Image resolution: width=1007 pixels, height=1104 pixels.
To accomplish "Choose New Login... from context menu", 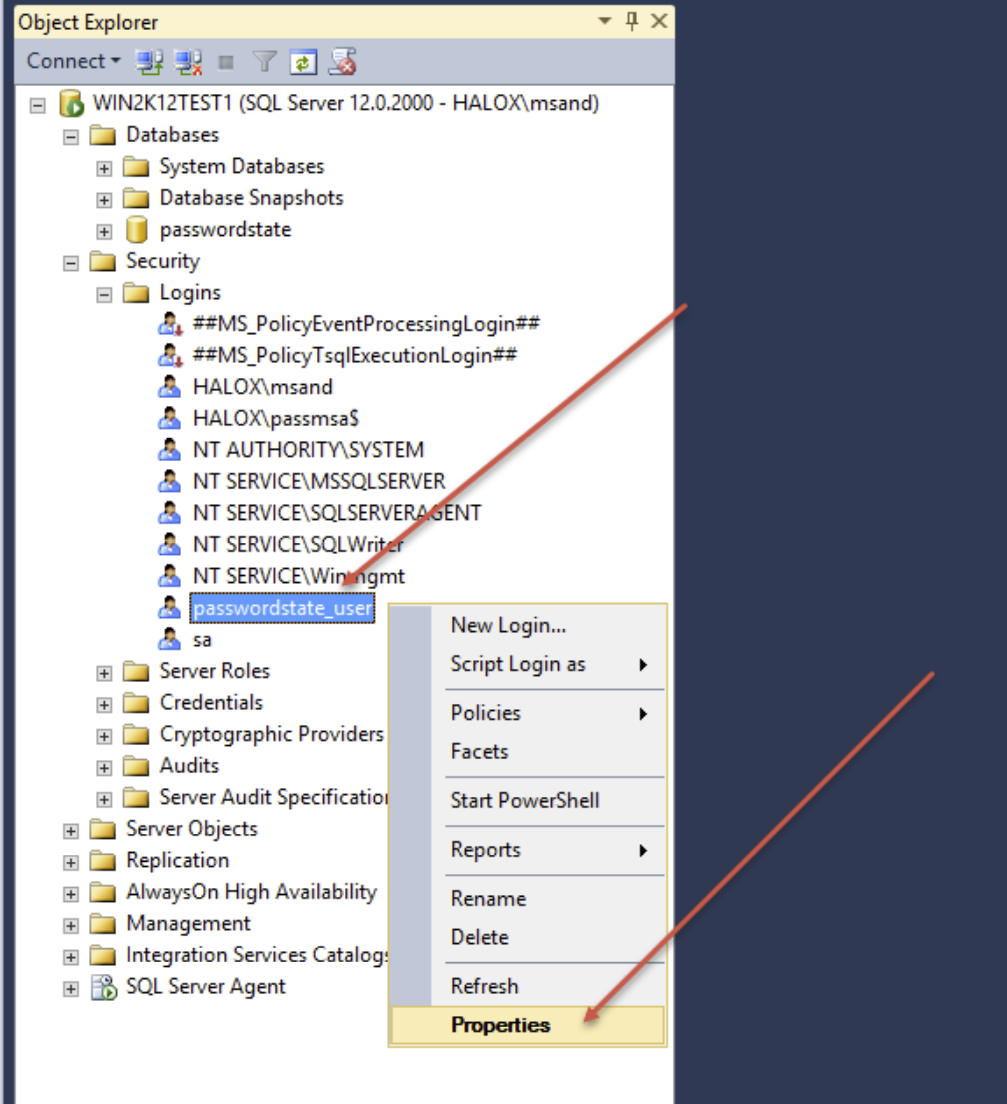I will pyautogui.click(x=528, y=625).
